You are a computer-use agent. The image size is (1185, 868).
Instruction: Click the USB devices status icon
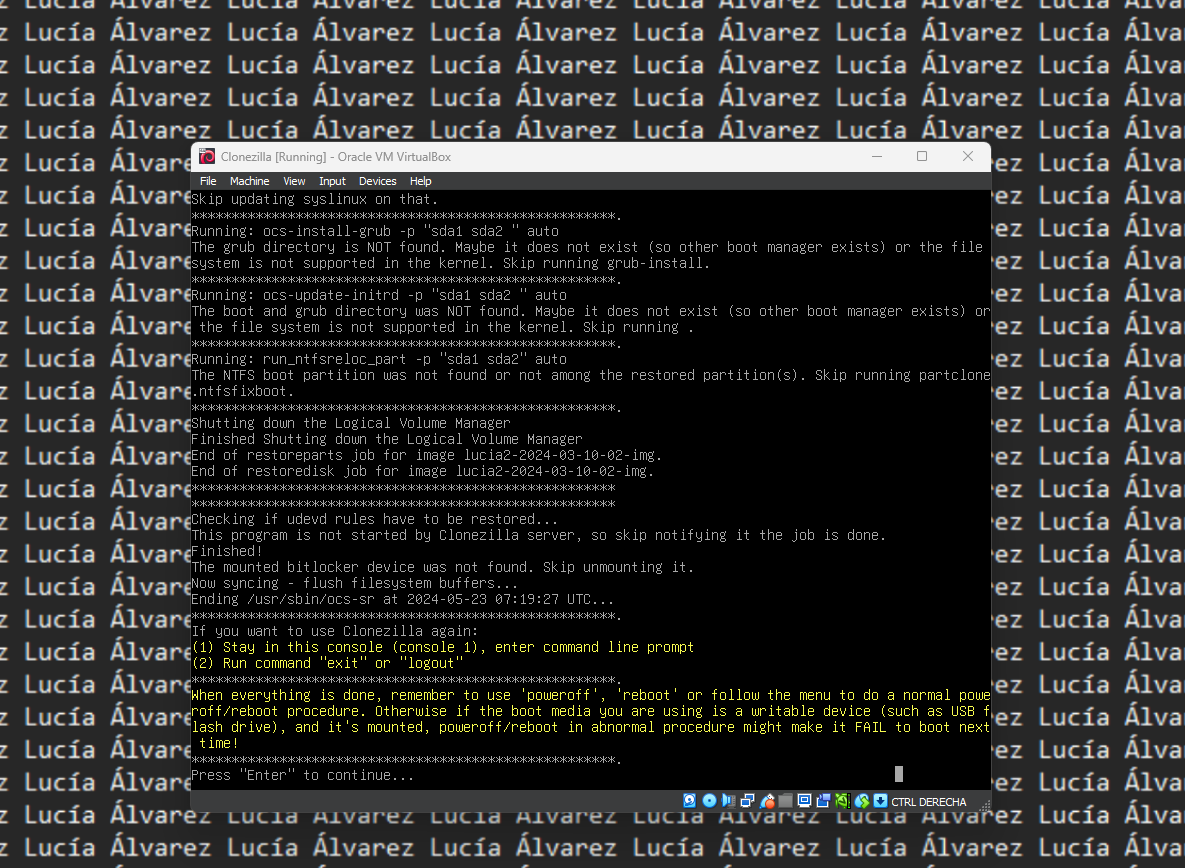pyautogui.click(x=767, y=801)
